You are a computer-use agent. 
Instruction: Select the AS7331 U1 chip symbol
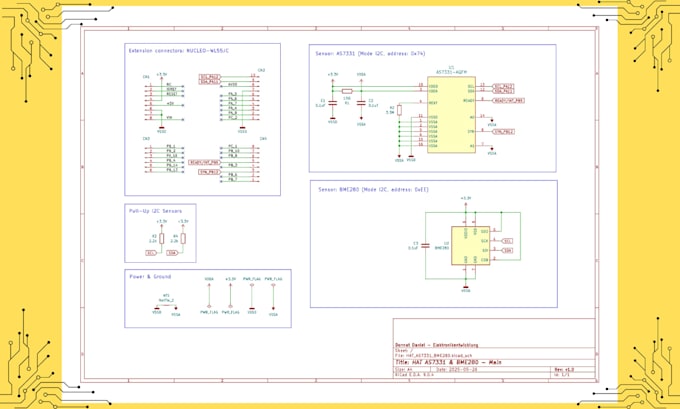[451, 115]
